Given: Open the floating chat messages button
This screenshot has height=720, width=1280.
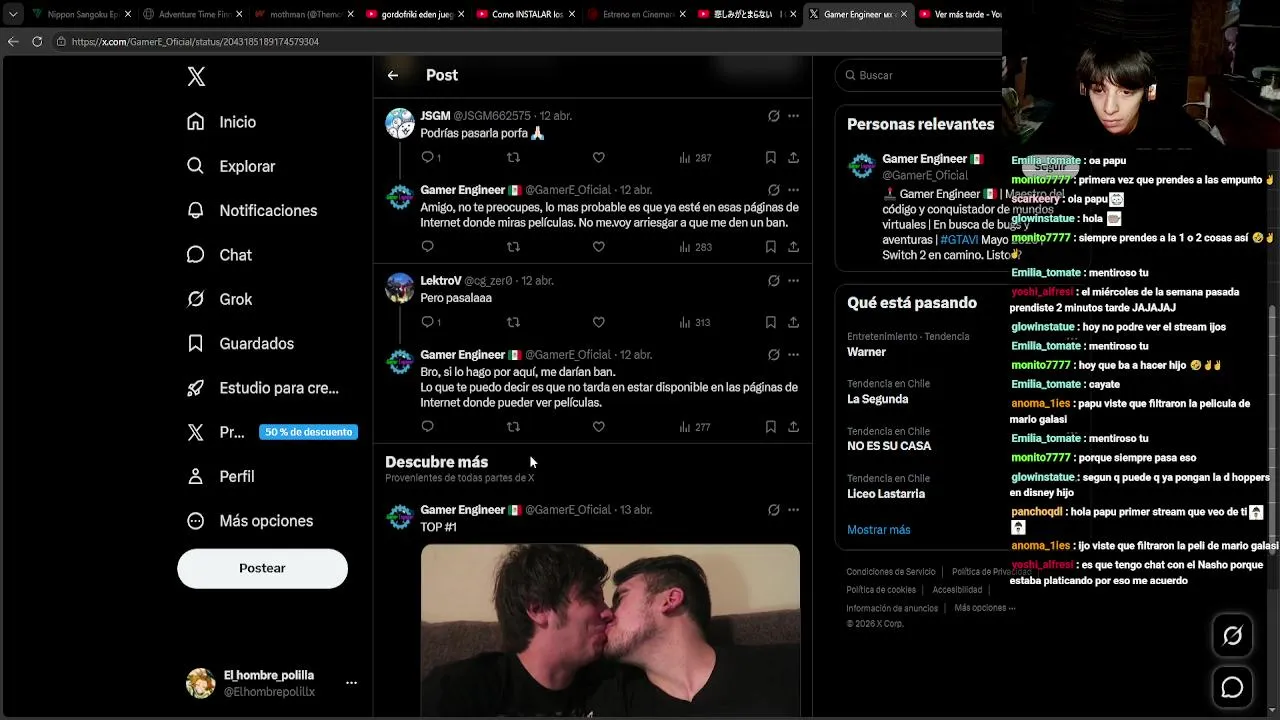Looking at the screenshot, I should point(1232,688).
